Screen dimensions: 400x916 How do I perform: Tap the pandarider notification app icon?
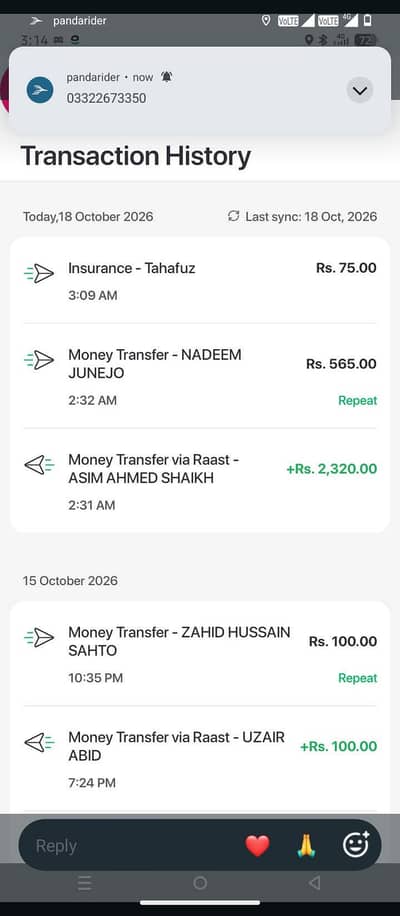[40, 90]
